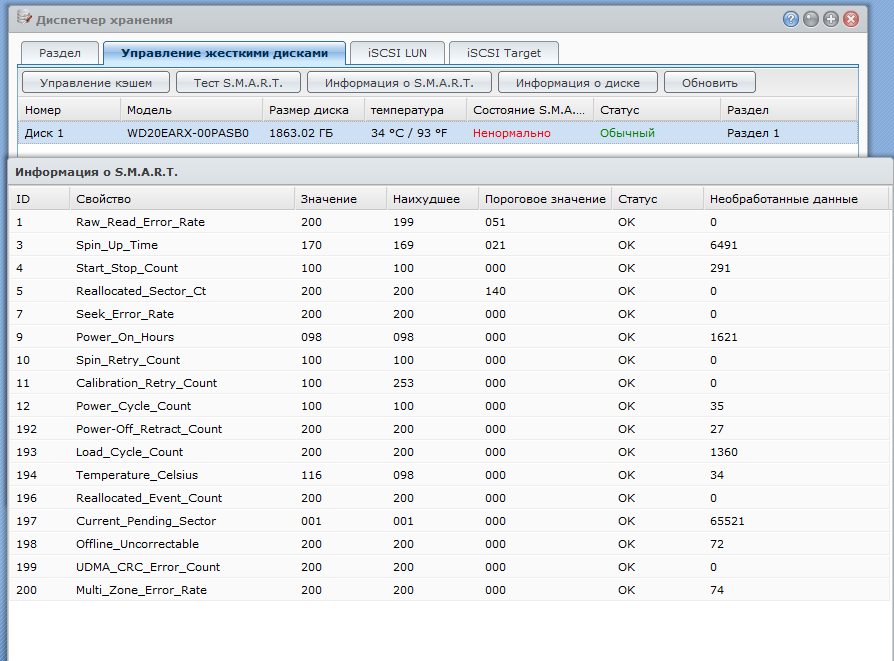Close the Storage Manager with the red X
Image resolution: width=894 pixels, height=661 pixels.
pyautogui.click(x=851, y=19)
